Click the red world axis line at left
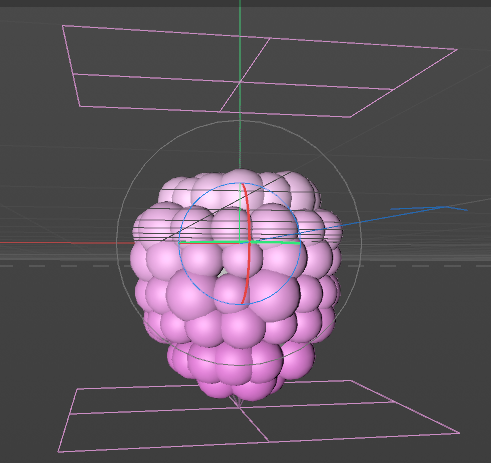The width and height of the screenshot is (491, 463). (x=67, y=243)
